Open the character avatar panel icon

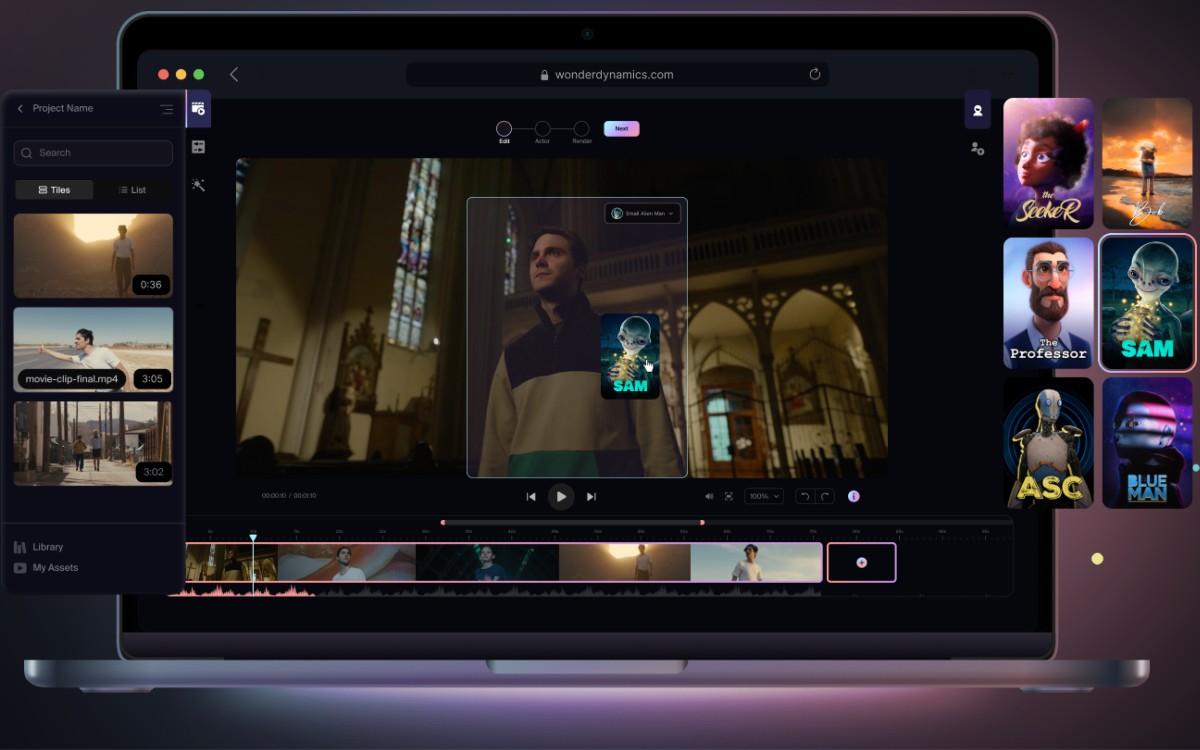tap(977, 110)
